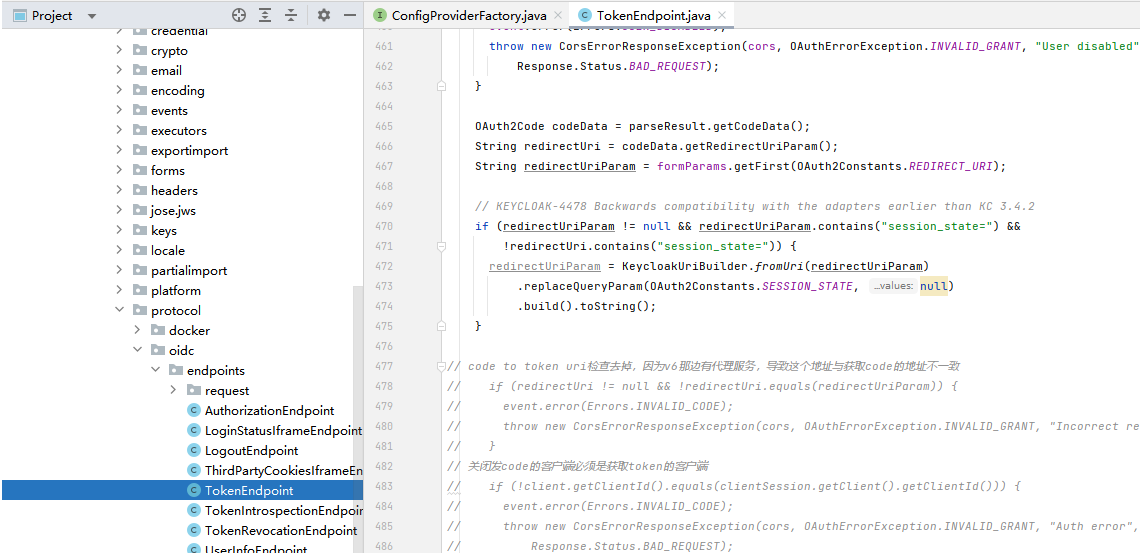Expand the executors folder
Viewport: 1142px width, 553px height.
pyautogui.click(x=119, y=130)
